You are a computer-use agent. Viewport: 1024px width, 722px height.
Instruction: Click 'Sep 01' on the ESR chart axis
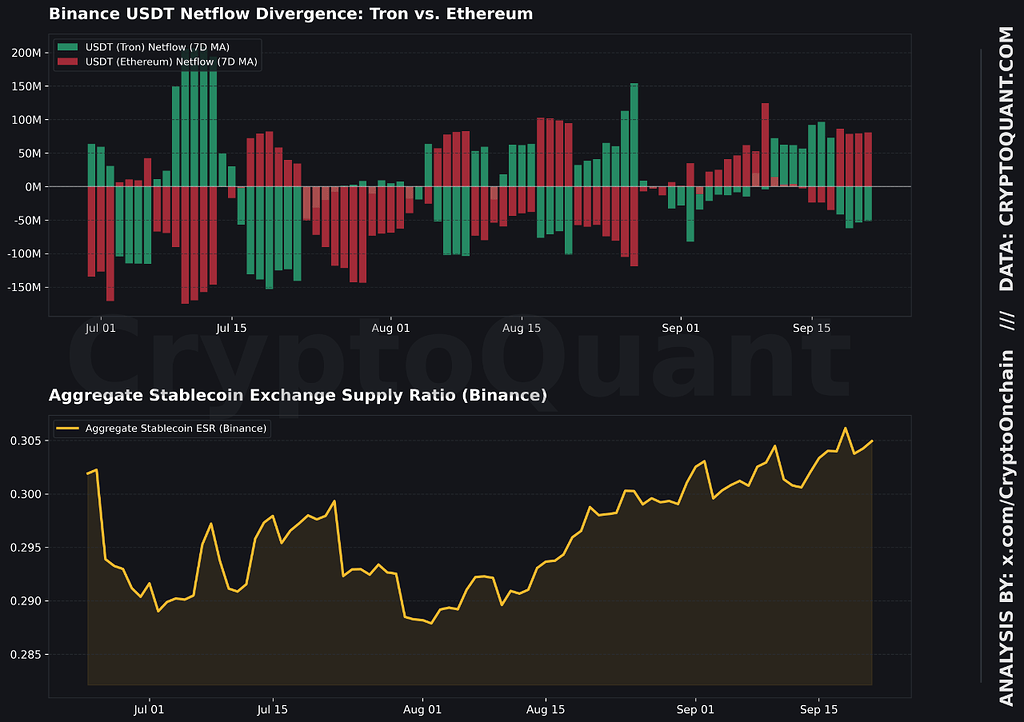coord(695,710)
